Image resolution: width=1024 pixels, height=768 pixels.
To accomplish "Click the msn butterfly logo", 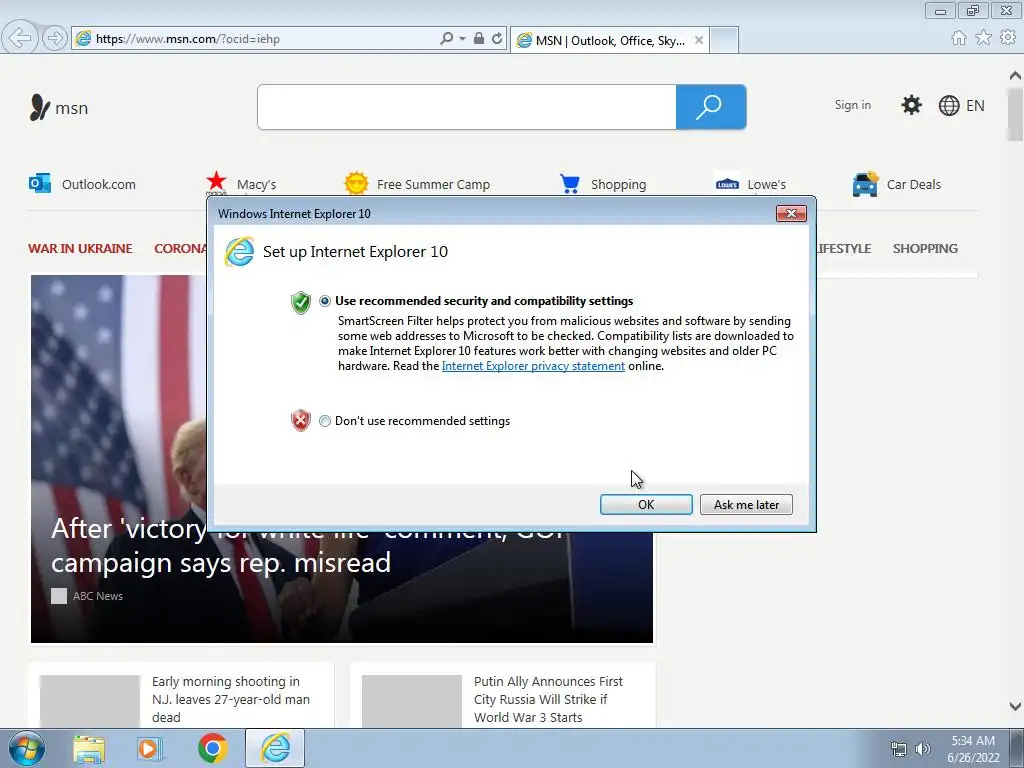I will coord(40,107).
